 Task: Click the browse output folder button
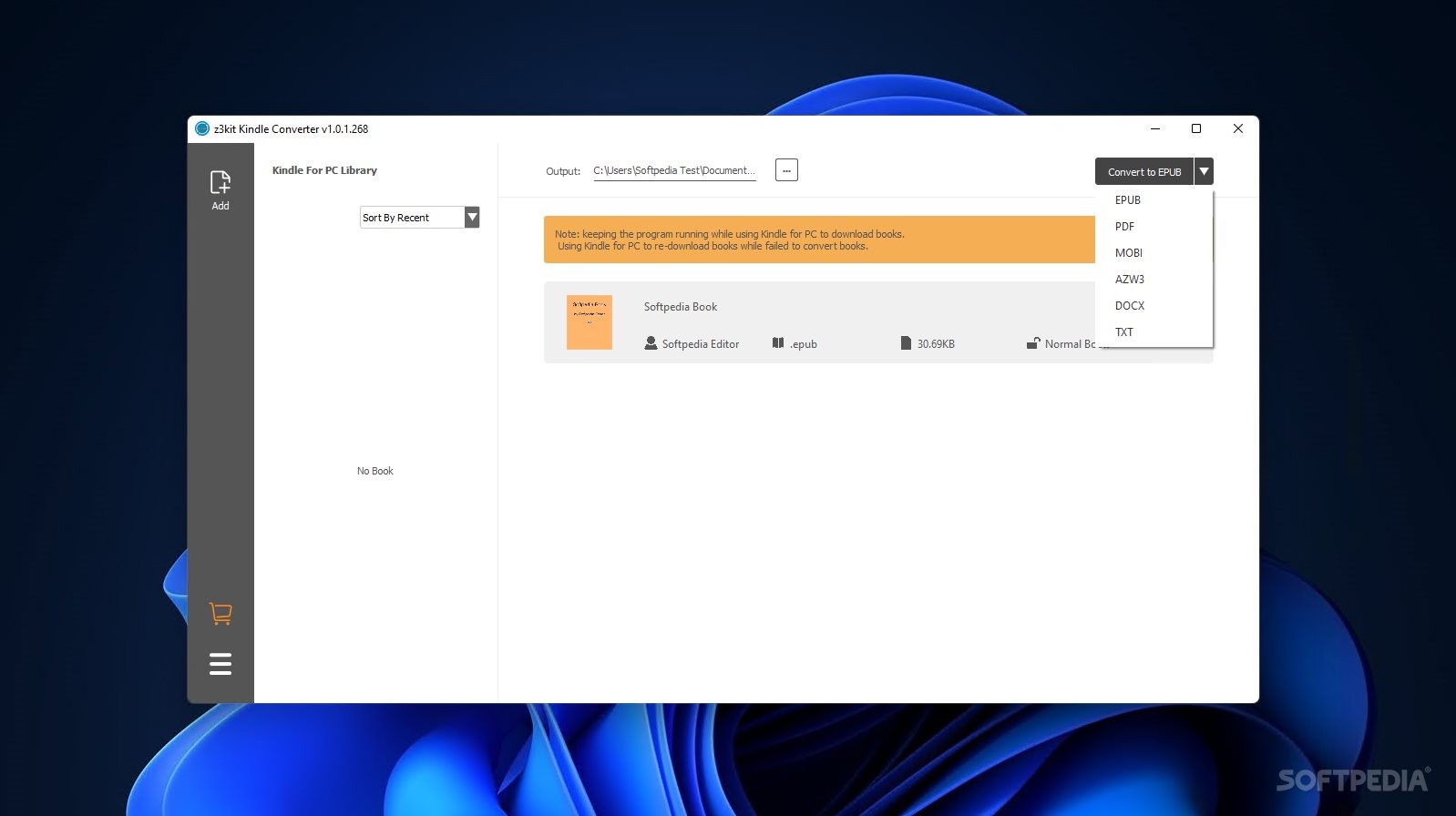pyautogui.click(x=786, y=170)
